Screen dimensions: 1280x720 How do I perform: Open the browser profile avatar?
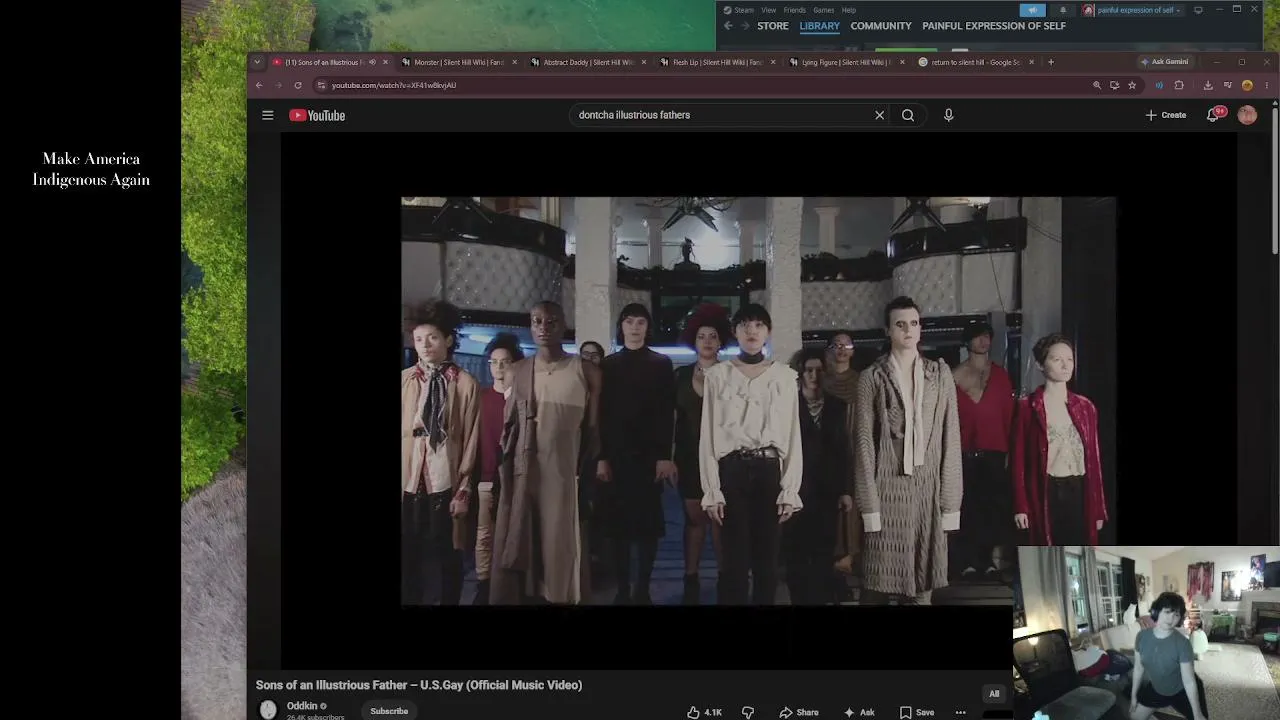tap(1247, 85)
